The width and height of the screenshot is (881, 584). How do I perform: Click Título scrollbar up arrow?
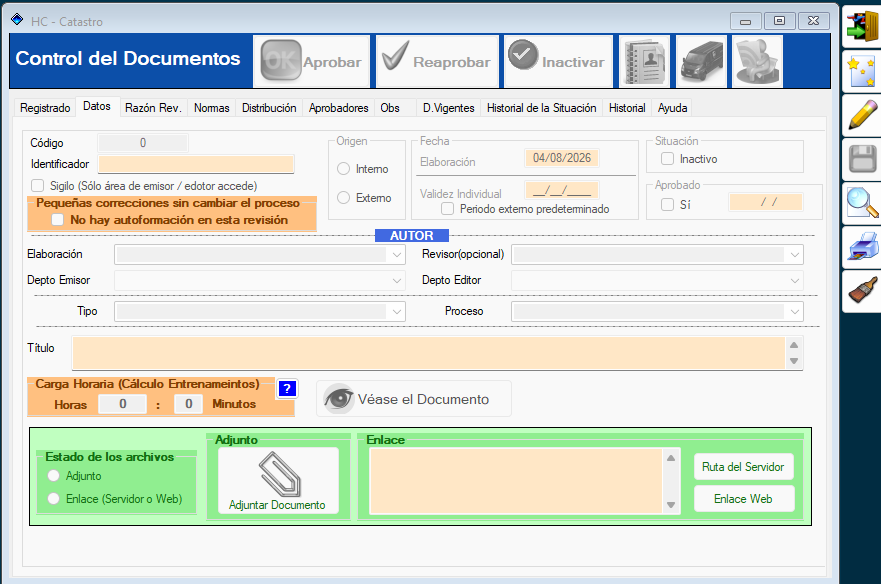click(794, 345)
